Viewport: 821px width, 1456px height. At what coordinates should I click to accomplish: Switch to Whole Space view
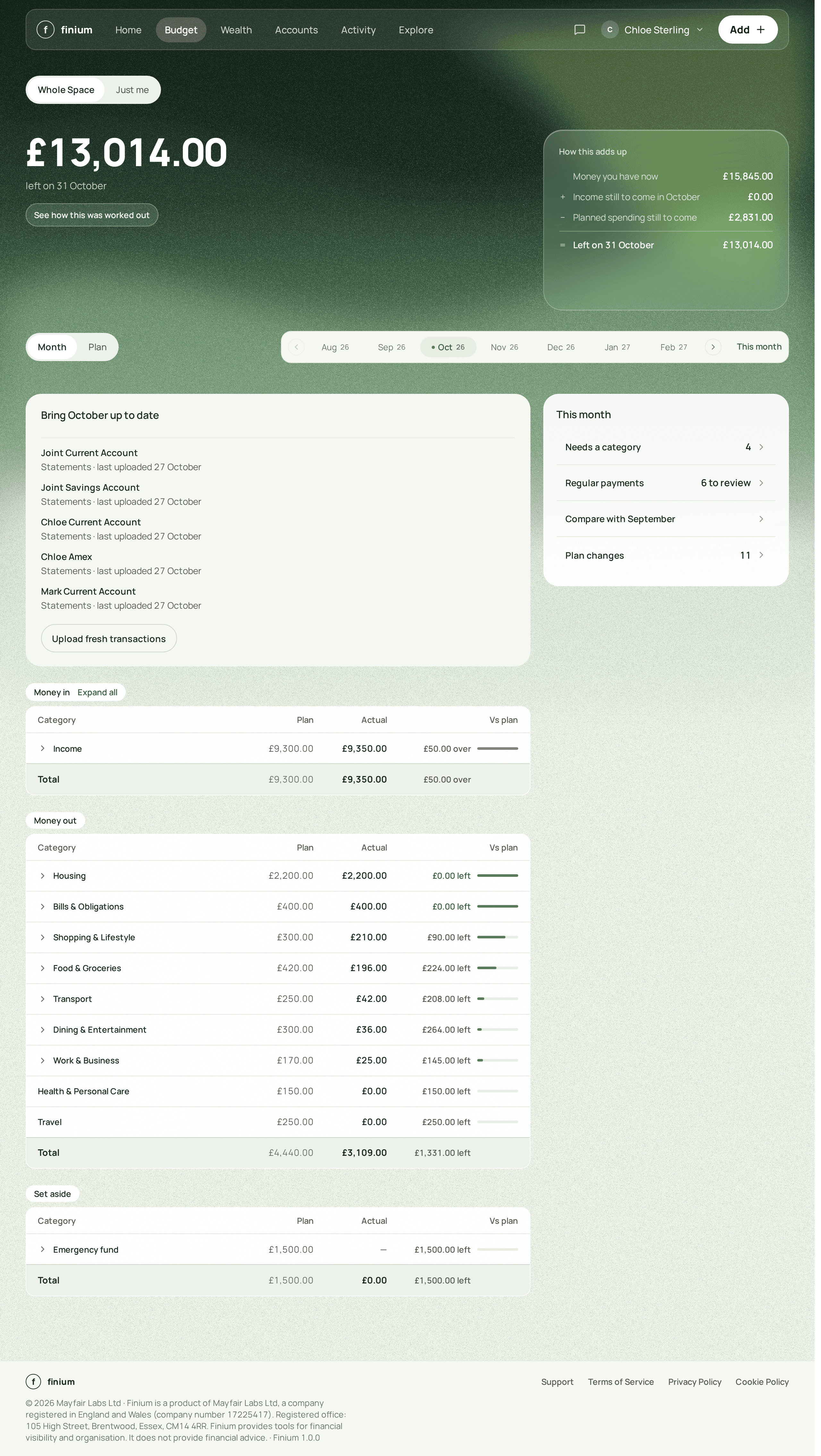(66, 90)
